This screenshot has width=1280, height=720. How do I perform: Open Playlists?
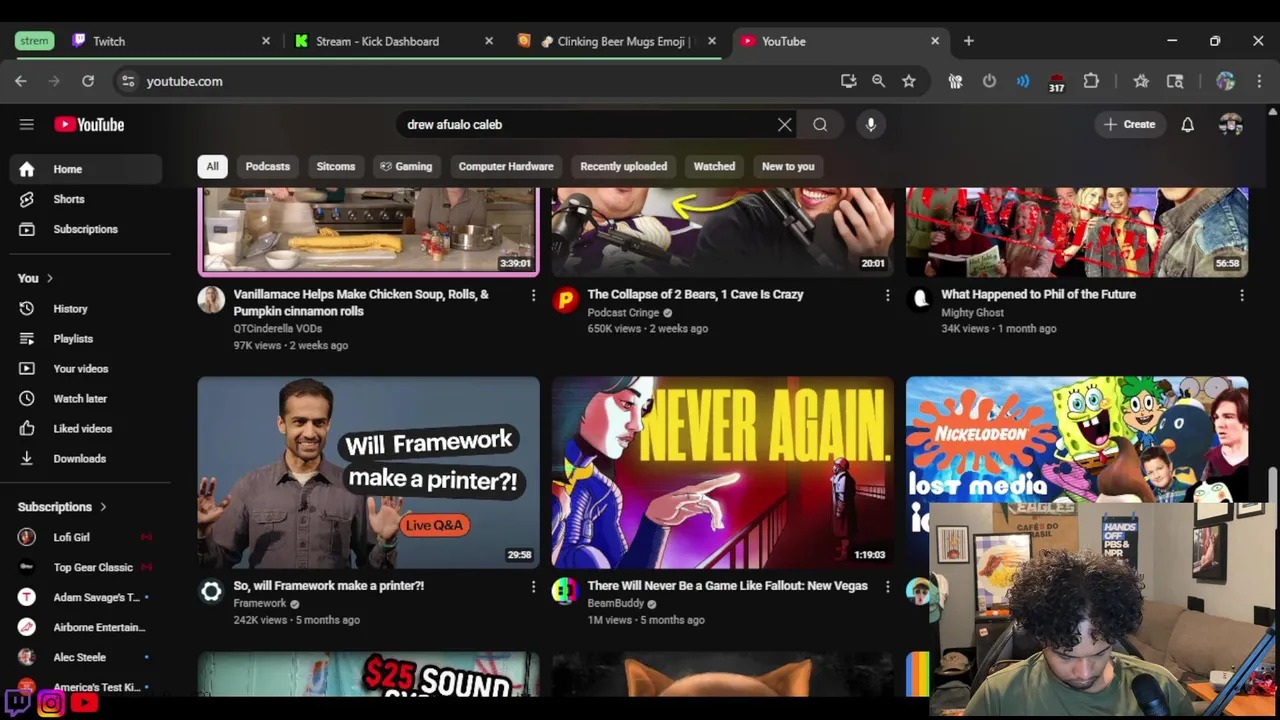(x=86, y=339)
